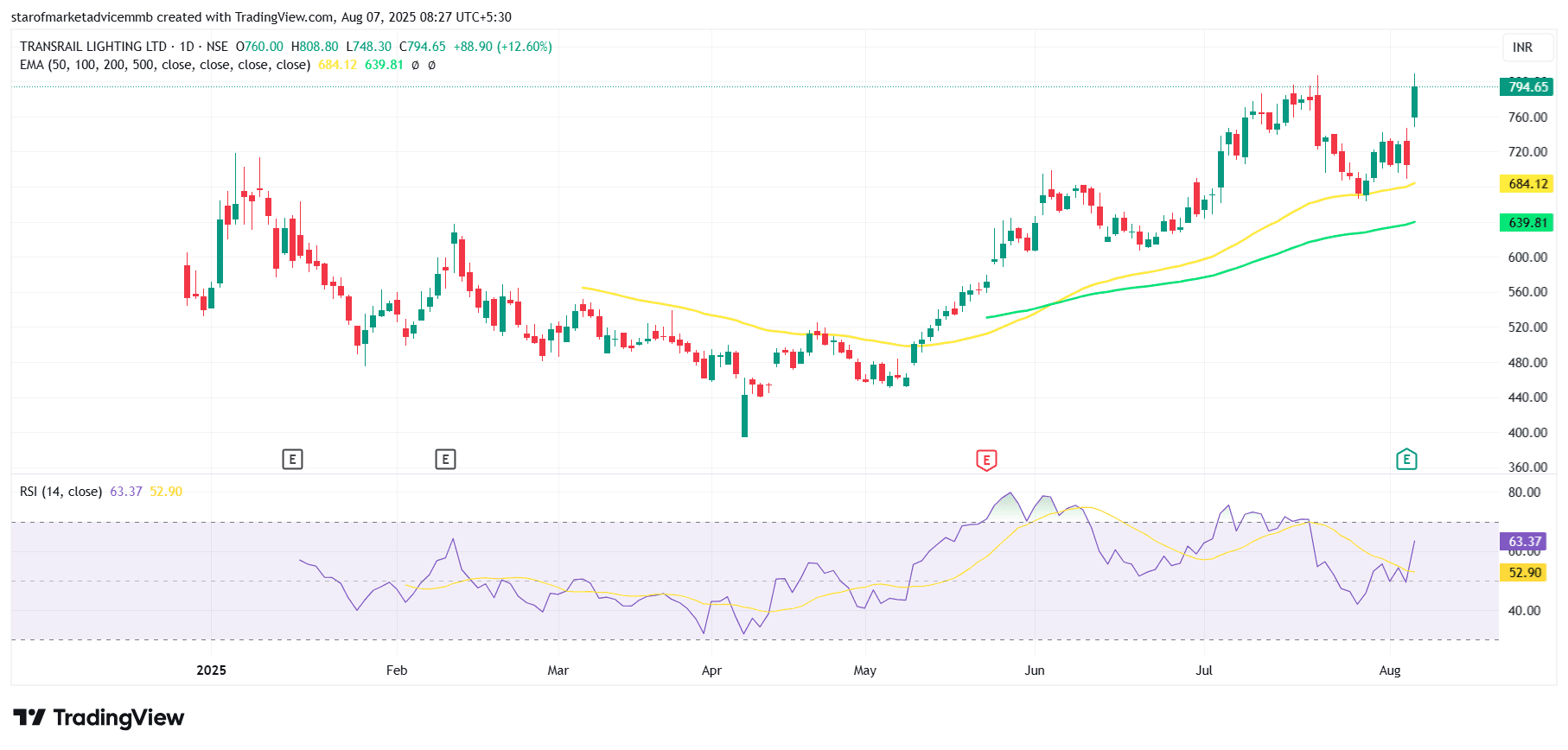Click the green 639.81 tag on price axis
Screen dimensions: 1568x750
(x=1527, y=222)
